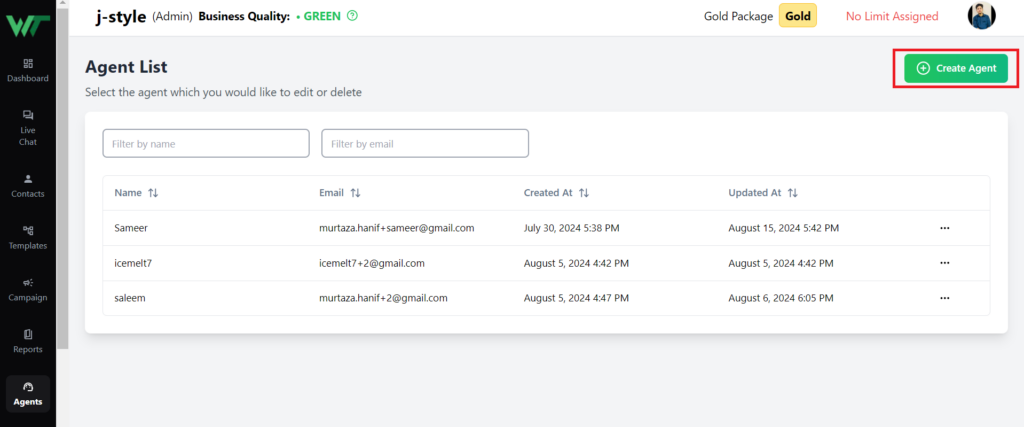Click updated date August 15, 2024 5:42 PM
The image size is (1024, 427).
784,228
